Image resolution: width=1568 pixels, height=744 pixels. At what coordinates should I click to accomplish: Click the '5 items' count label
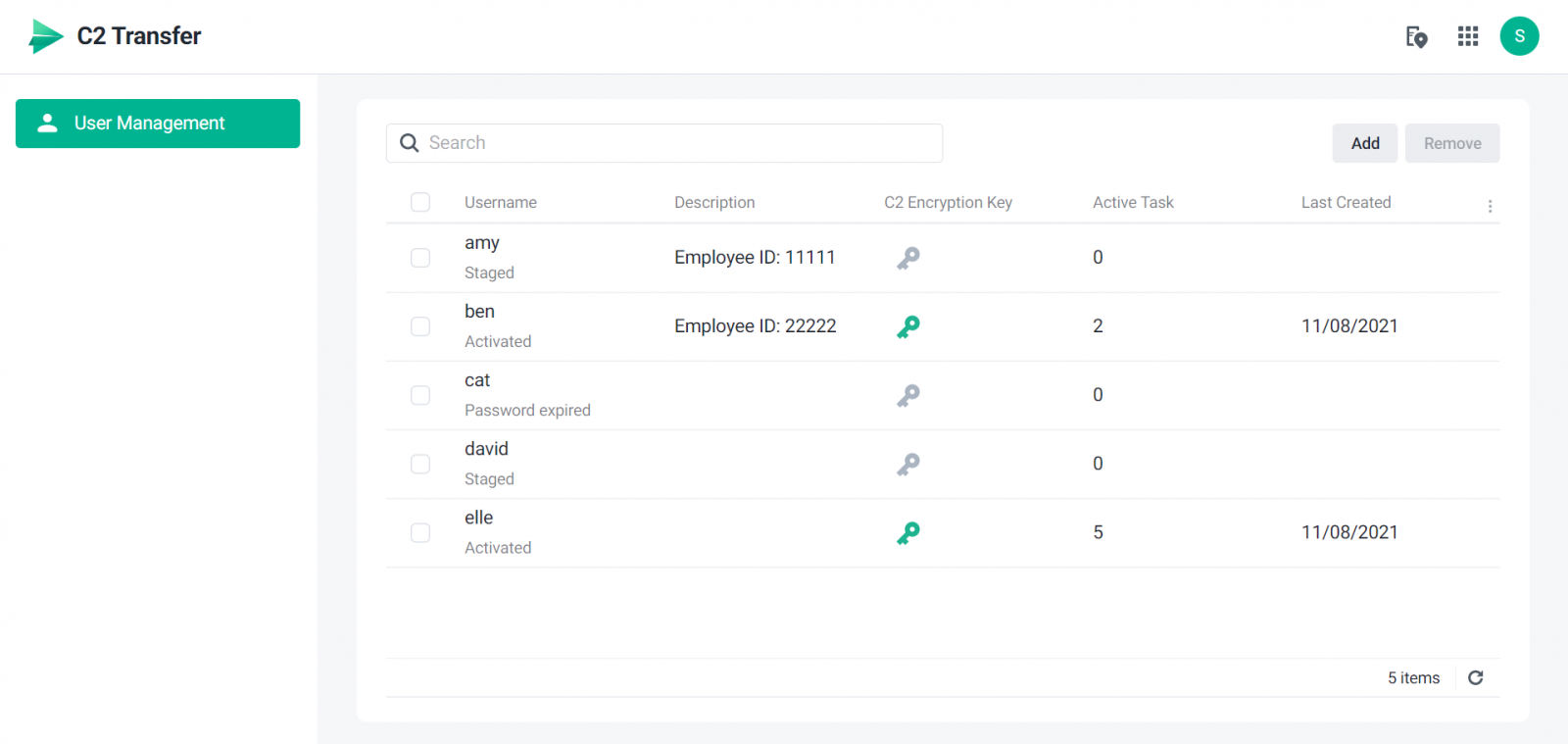[1413, 677]
